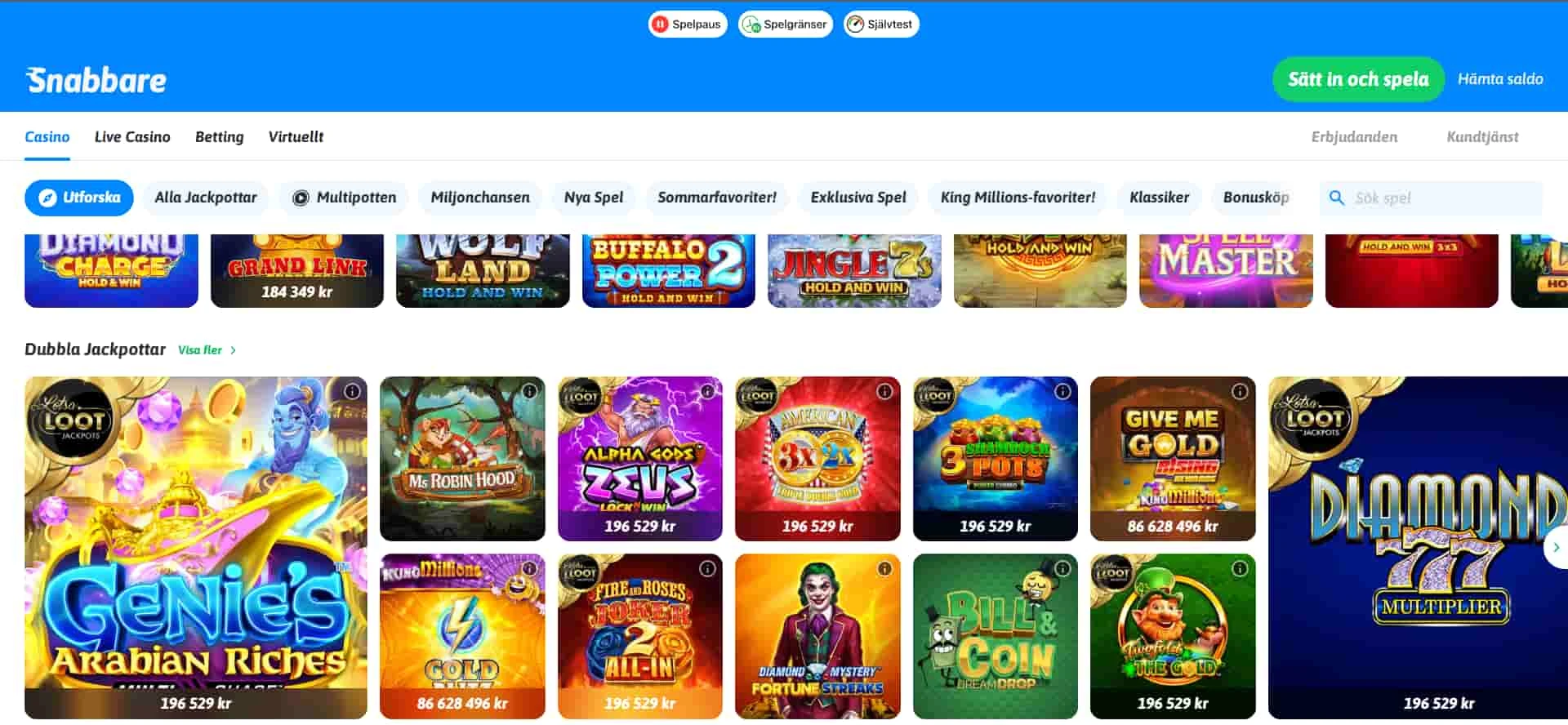
Task: Click the Självtest gauge icon
Action: point(855,24)
